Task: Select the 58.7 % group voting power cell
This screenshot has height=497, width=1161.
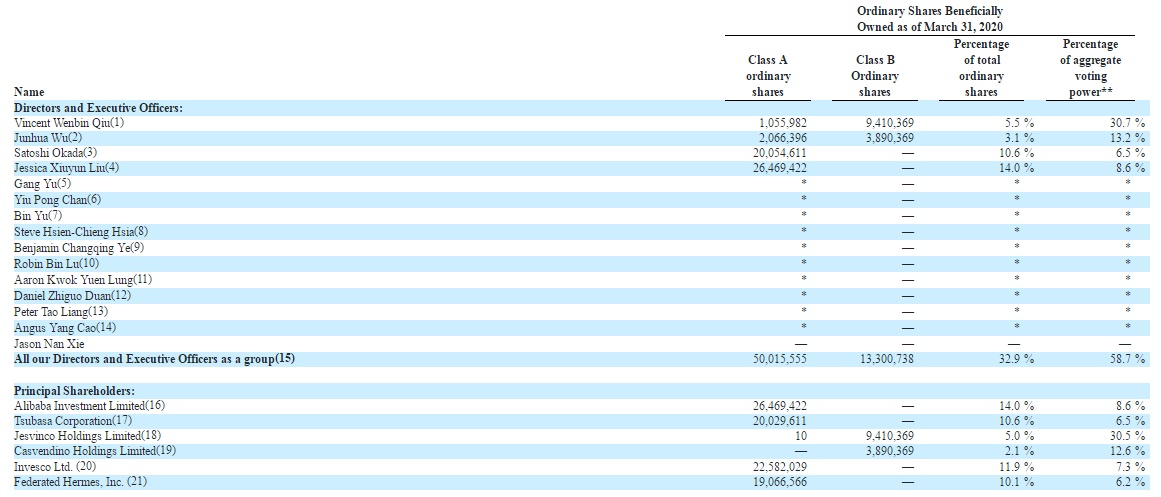Action: (1126, 358)
